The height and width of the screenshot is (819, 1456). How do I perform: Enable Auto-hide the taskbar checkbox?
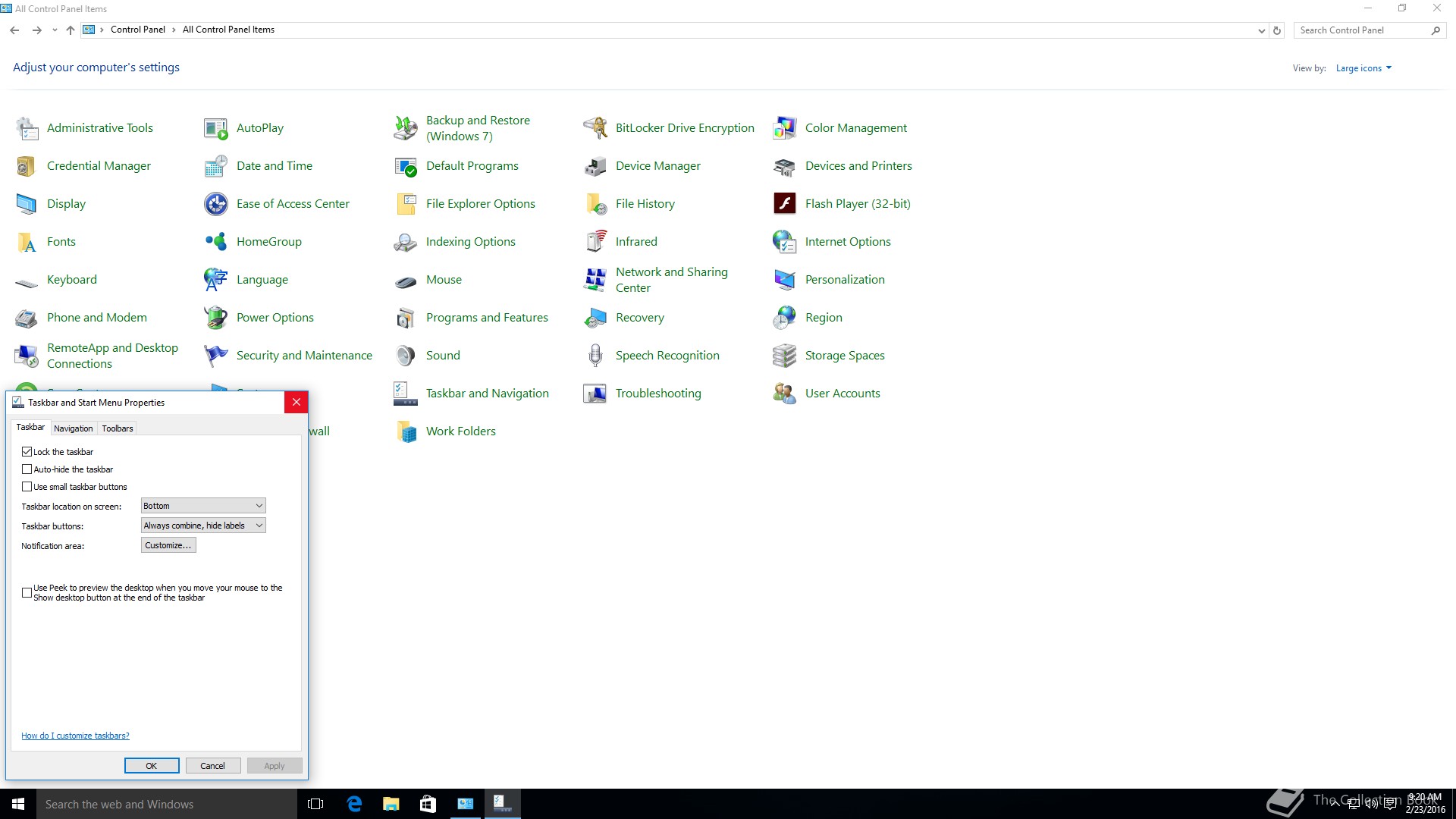[x=27, y=469]
